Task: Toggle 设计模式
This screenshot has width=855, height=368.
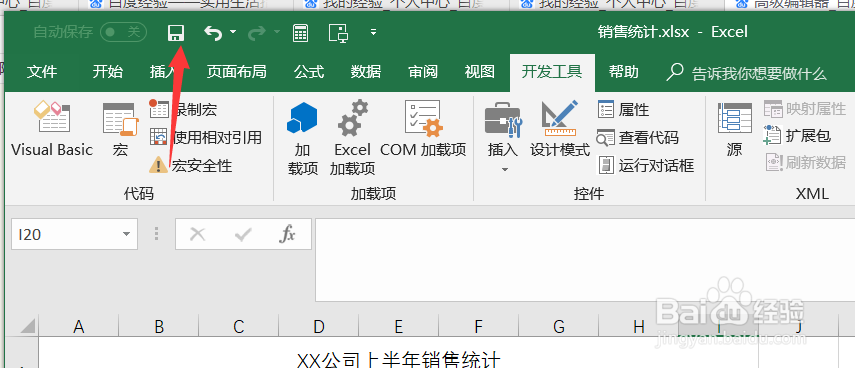Action: 560,129
